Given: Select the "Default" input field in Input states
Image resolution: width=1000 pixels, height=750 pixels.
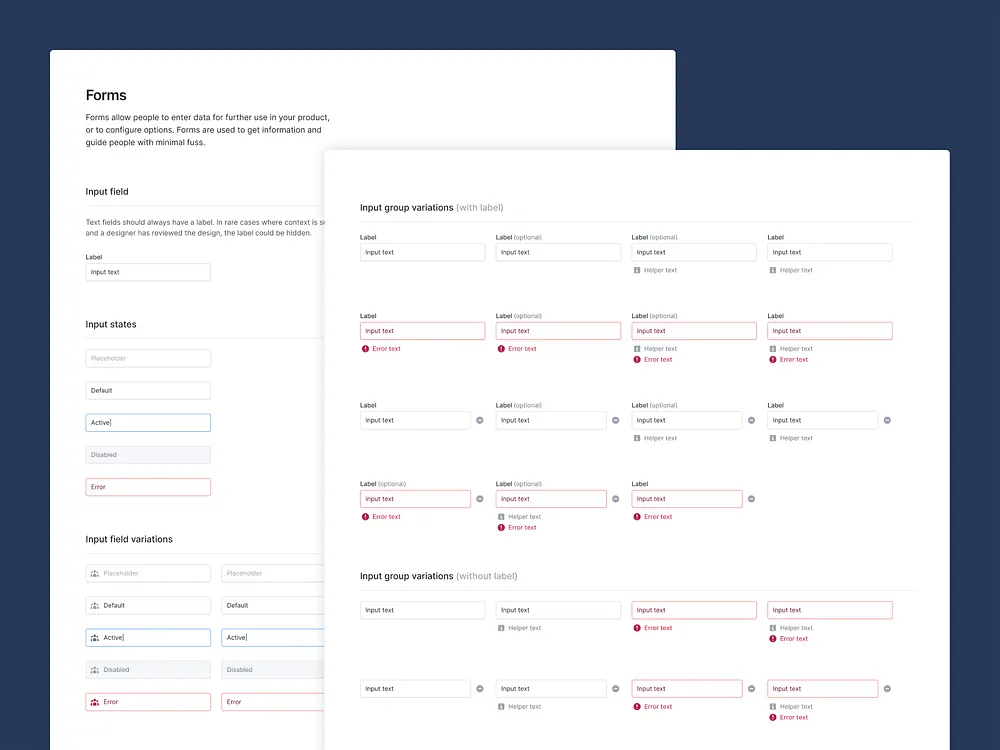Looking at the screenshot, I should coord(148,390).
